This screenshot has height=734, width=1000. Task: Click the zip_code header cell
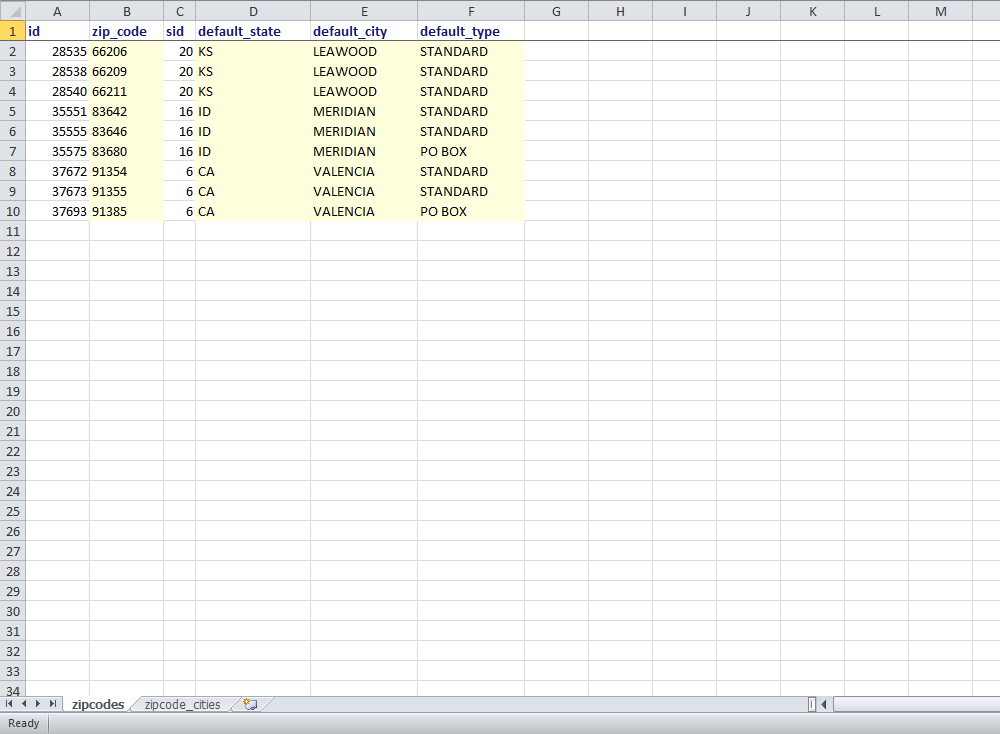pos(126,31)
